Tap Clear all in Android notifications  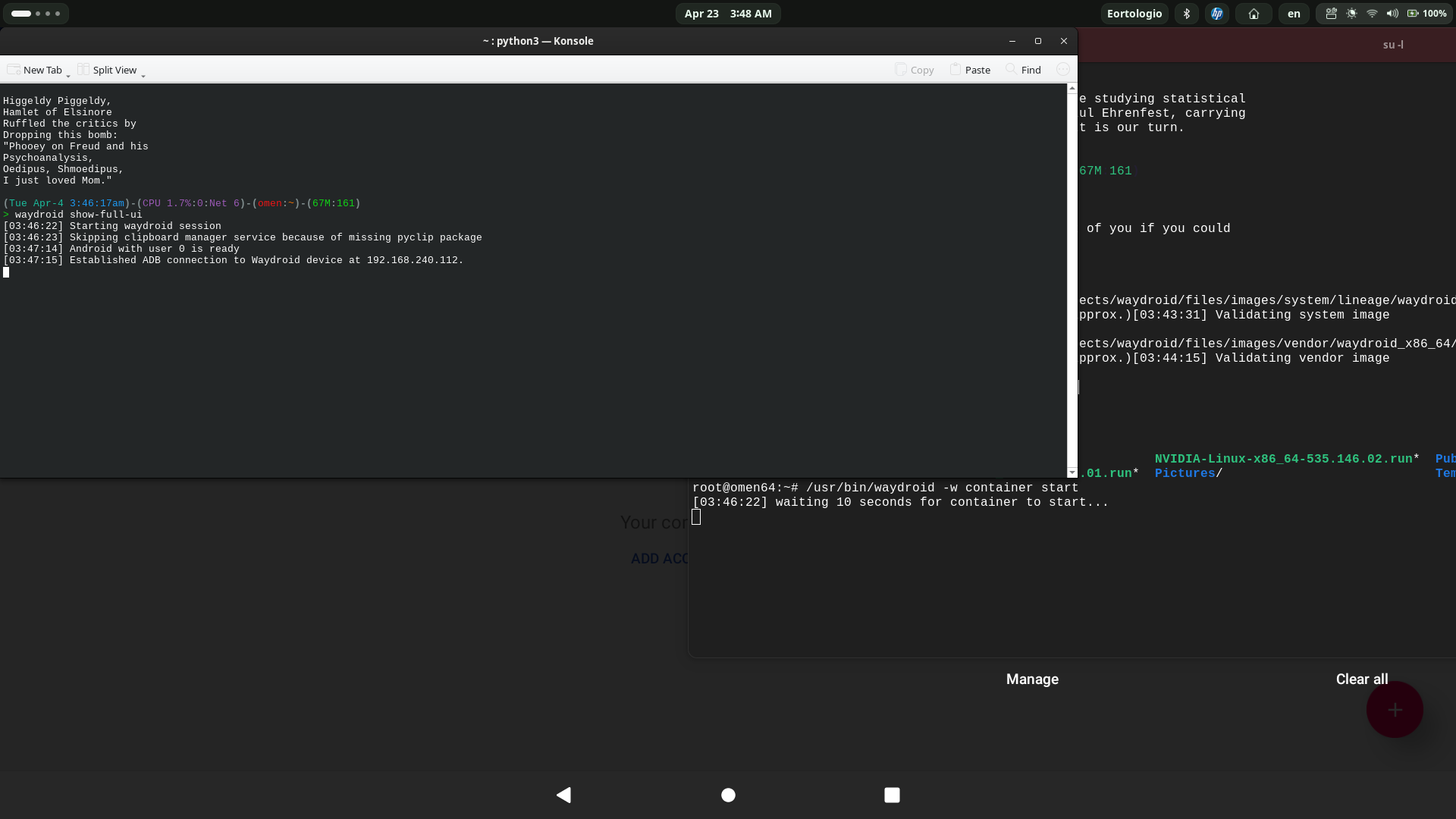coord(1362,679)
